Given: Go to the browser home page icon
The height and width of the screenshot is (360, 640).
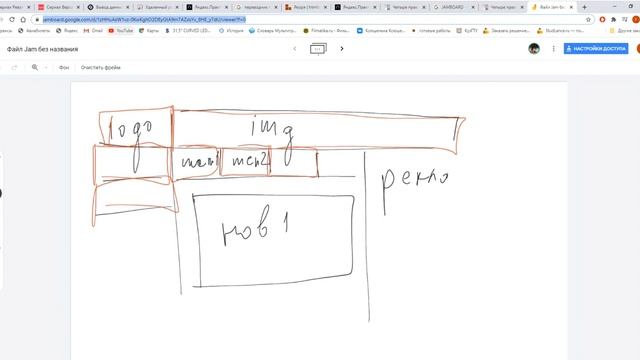Looking at the screenshot, I should click(x=23, y=20).
